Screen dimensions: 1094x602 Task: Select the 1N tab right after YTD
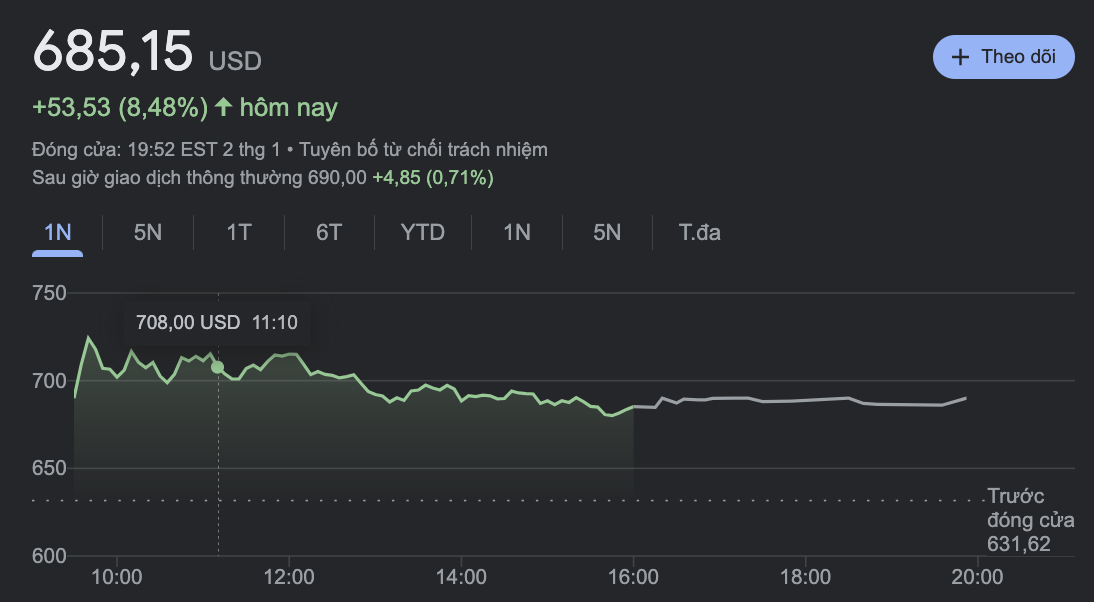click(x=516, y=233)
